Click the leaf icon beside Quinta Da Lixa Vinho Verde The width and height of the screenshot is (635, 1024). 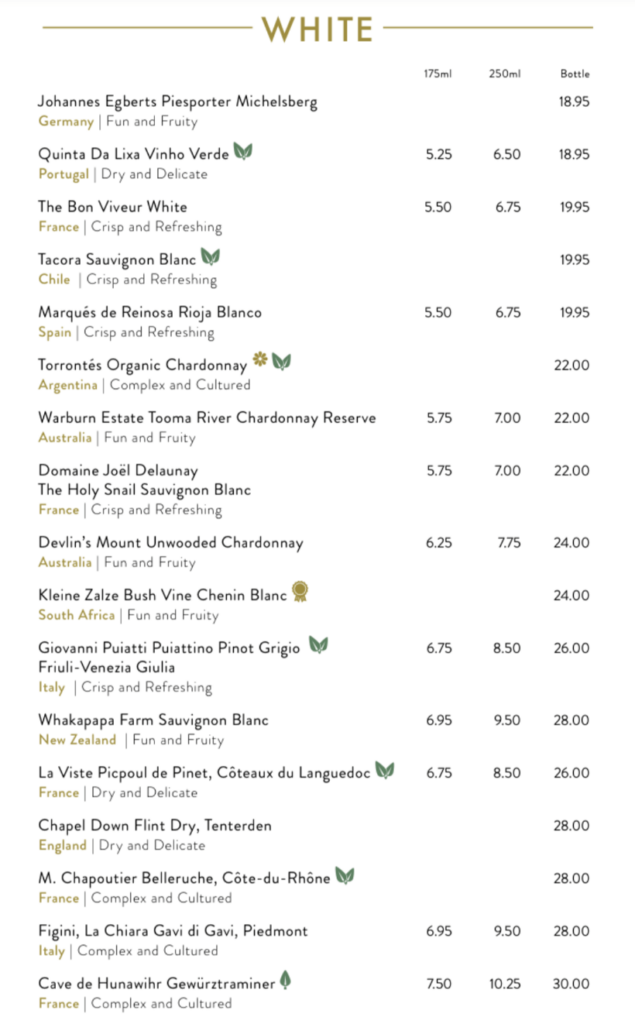[x=243, y=152]
